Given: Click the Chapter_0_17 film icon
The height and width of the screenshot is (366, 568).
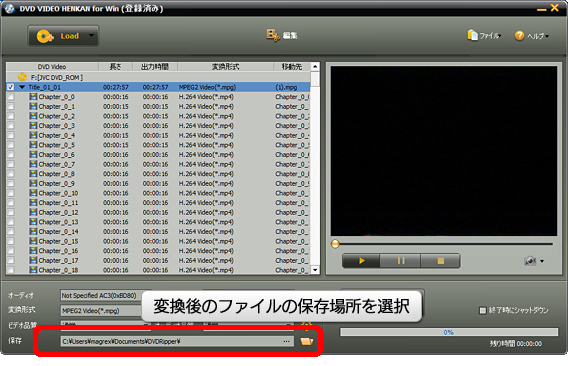Looking at the screenshot, I should (33, 260).
